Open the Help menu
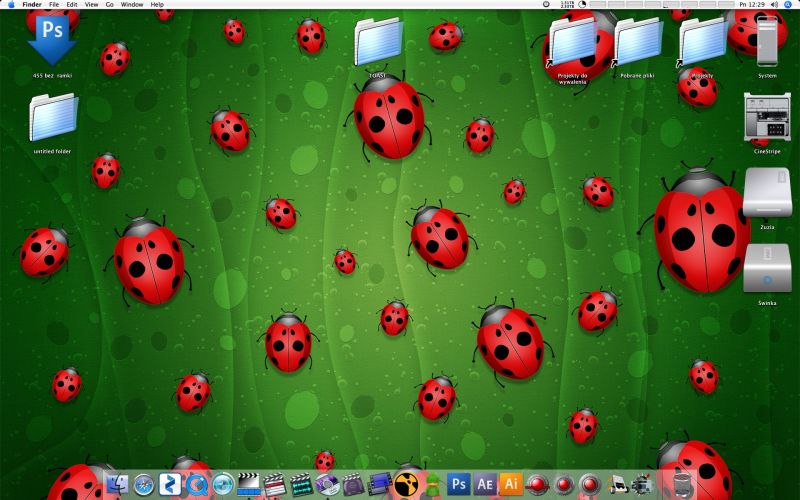The width and height of the screenshot is (800, 500). tap(157, 4)
